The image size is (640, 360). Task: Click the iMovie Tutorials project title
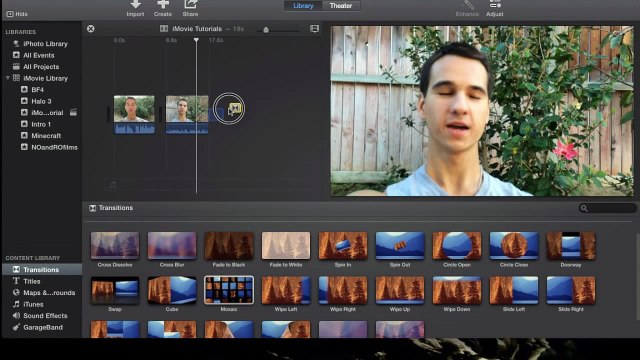(197, 29)
